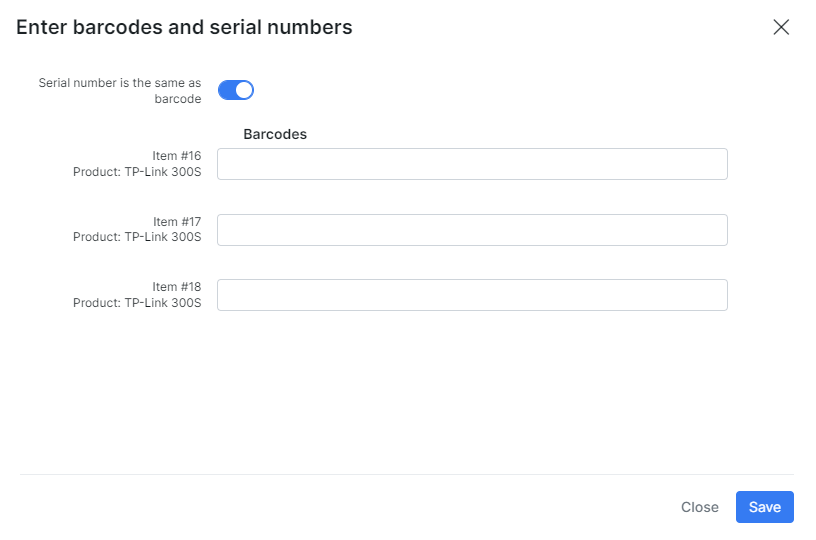Focus the barcode field for Item #18

click(472, 295)
